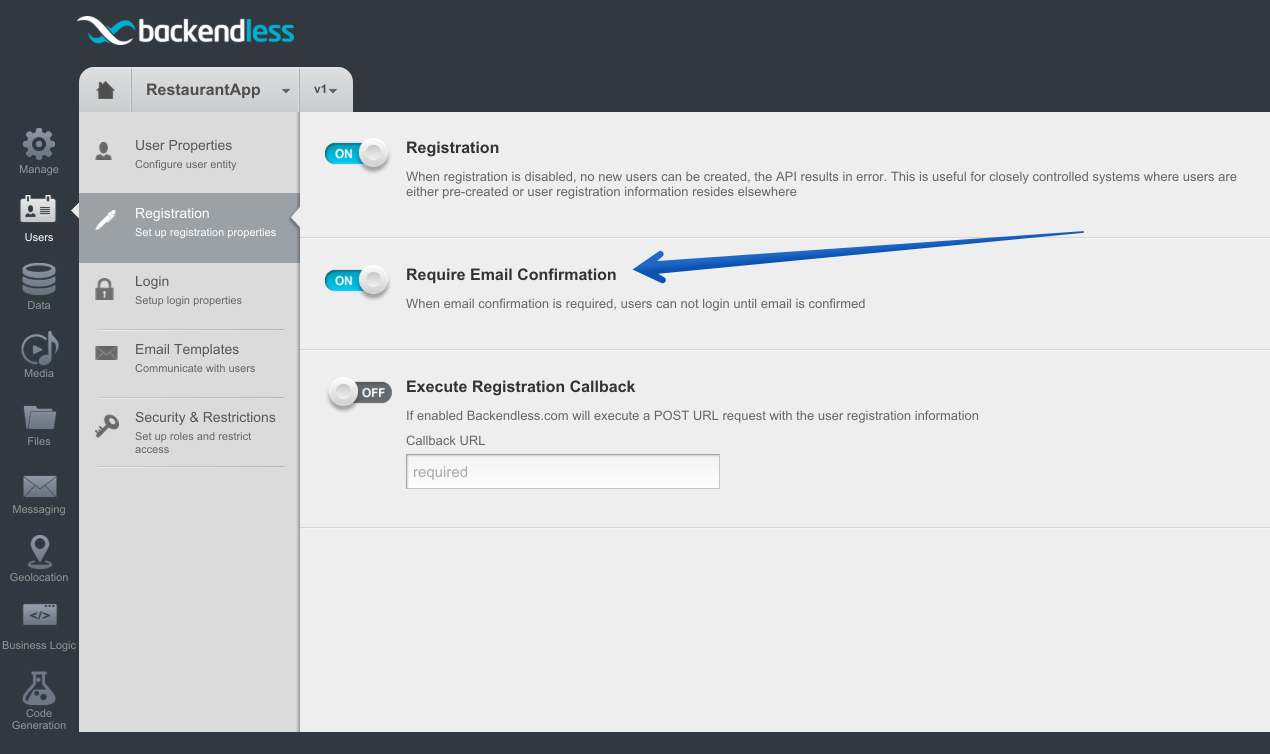The height and width of the screenshot is (754, 1270).
Task: Select the Users sidebar icon
Action: pyautogui.click(x=39, y=210)
